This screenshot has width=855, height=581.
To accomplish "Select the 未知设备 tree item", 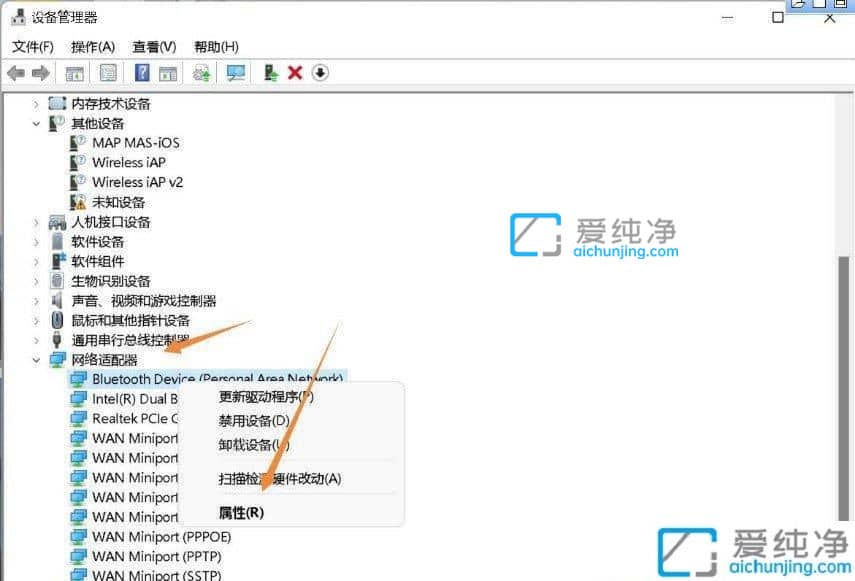I will pyautogui.click(x=119, y=202).
